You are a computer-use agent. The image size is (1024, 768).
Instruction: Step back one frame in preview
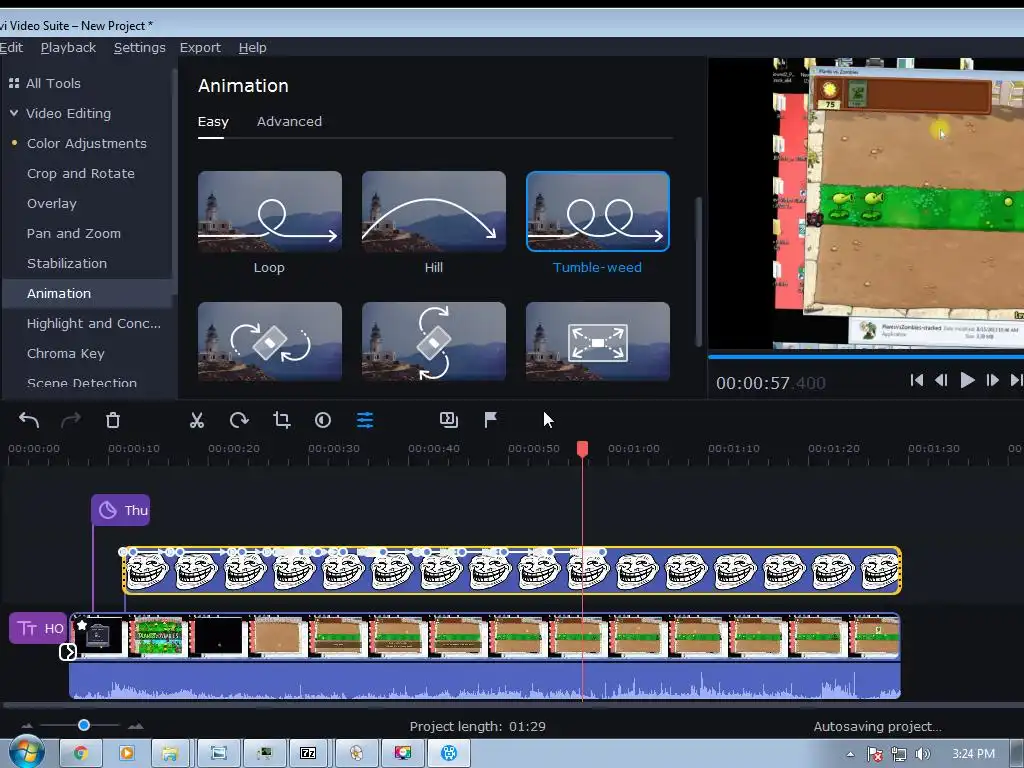[x=941, y=380]
